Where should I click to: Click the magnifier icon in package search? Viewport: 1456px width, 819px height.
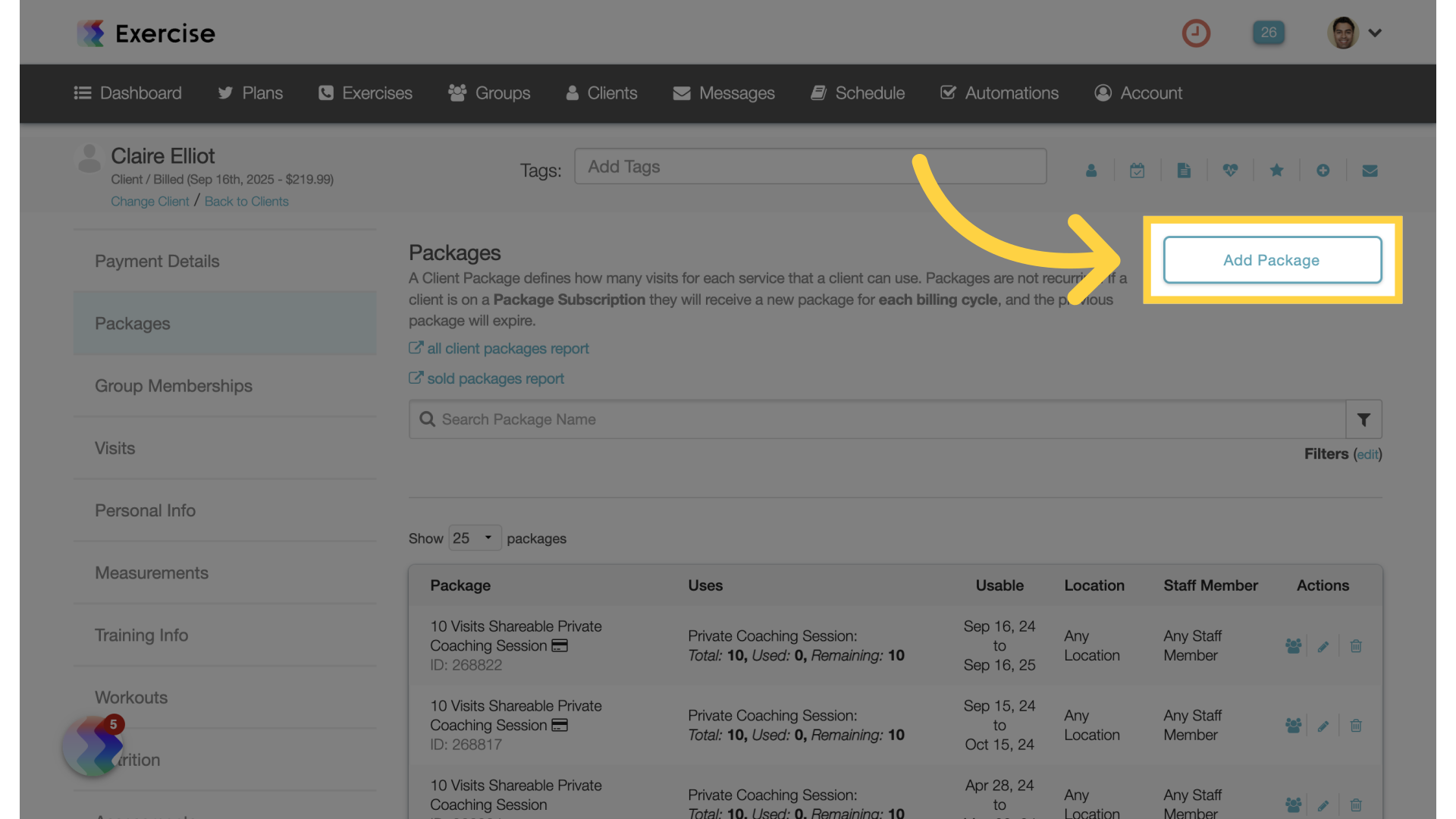[x=427, y=419]
